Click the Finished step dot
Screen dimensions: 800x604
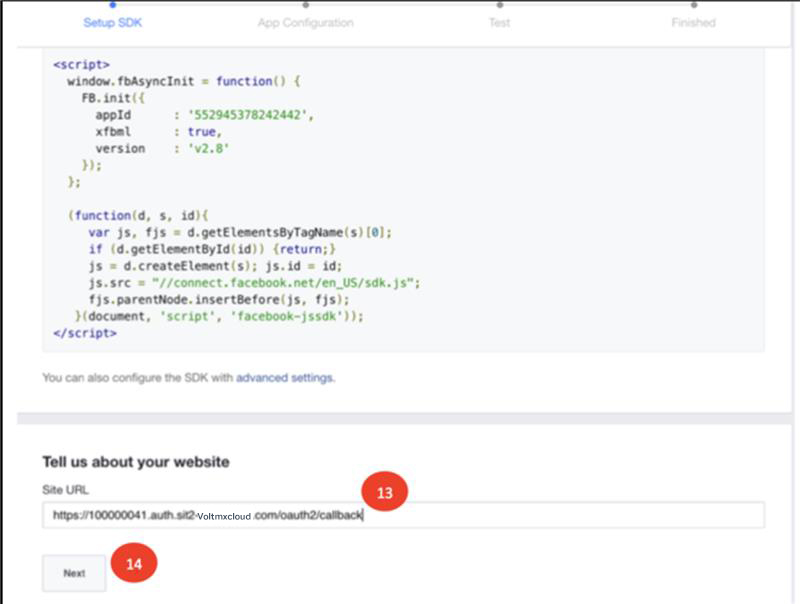pyautogui.click(x=693, y=5)
